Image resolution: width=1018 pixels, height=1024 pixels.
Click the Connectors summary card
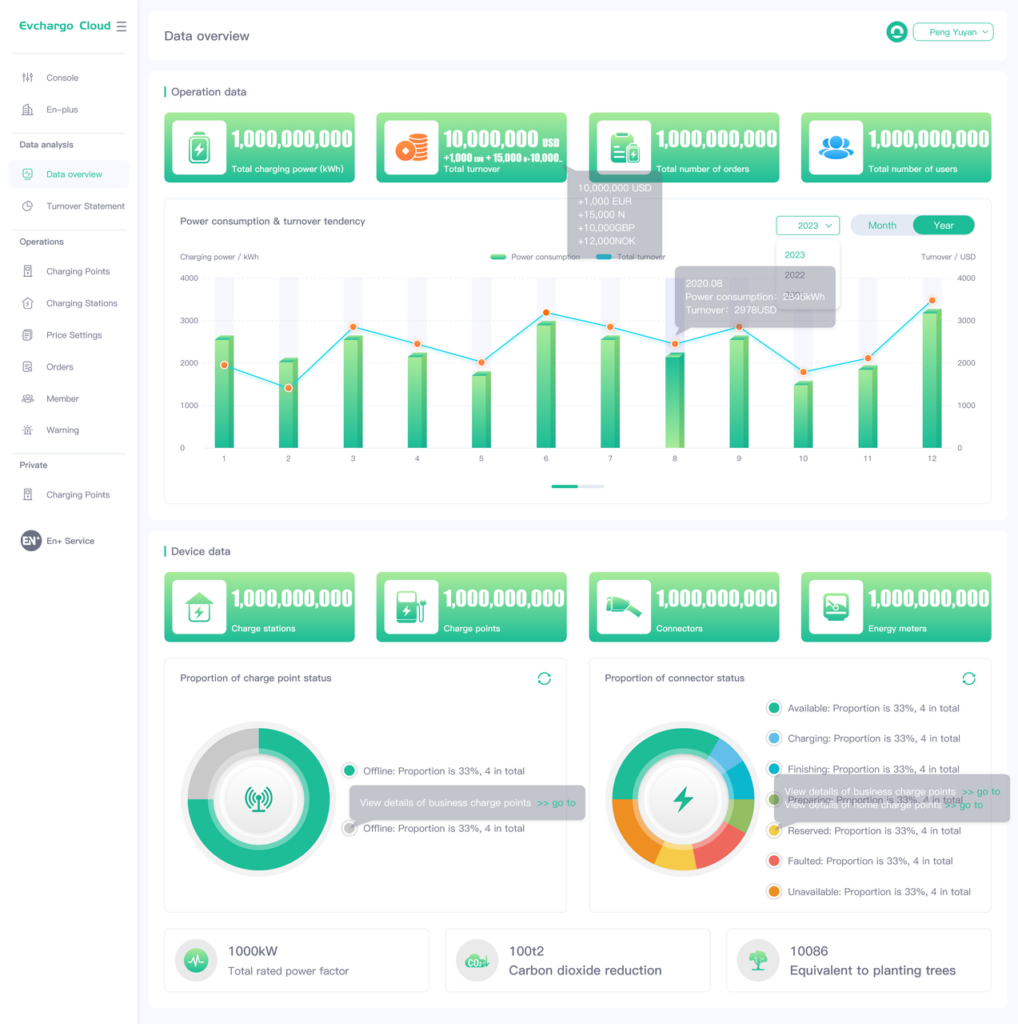pos(684,607)
